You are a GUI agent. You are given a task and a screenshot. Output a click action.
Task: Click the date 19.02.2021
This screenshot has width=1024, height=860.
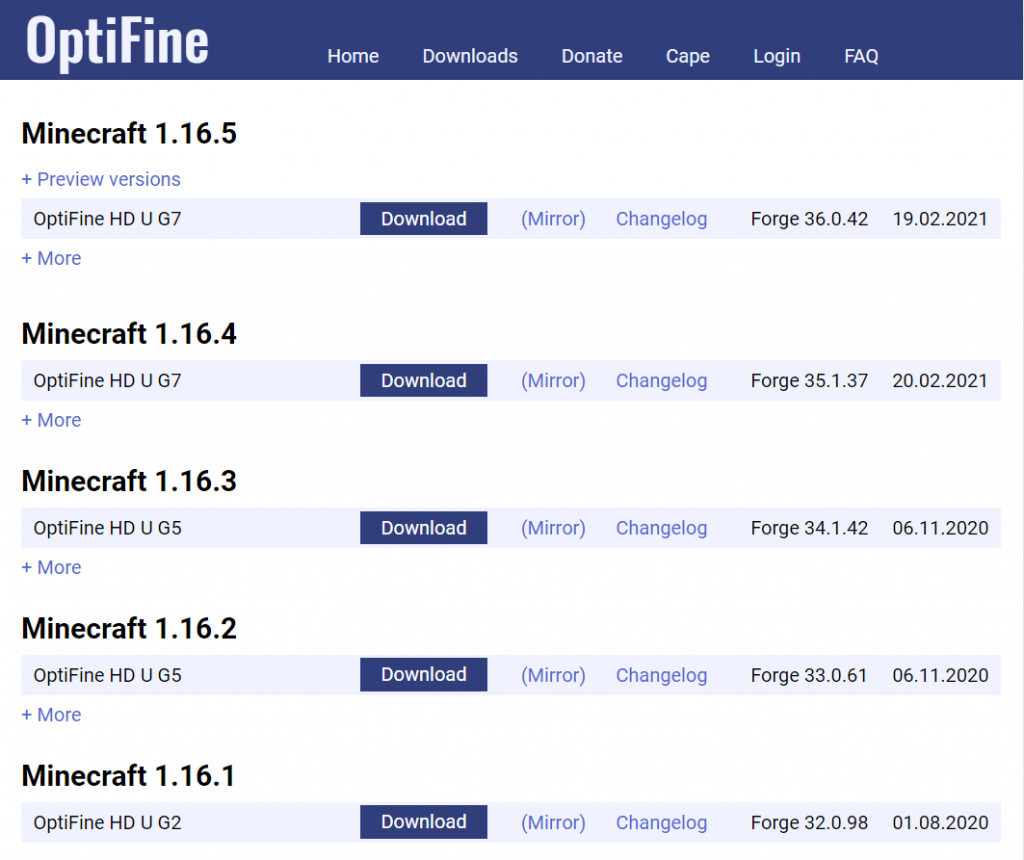[x=940, y=219]
